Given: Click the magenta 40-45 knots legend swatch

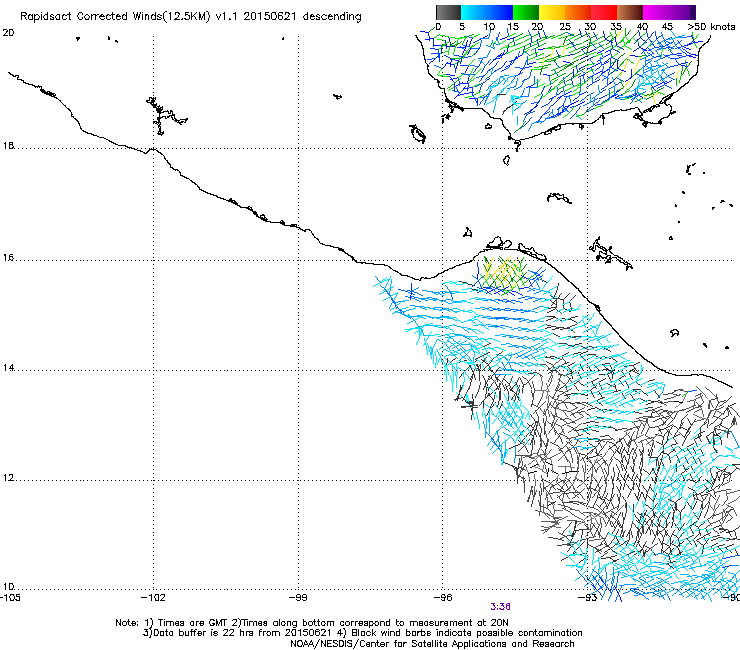Looking at the screenshot, I should coord(656,12).
